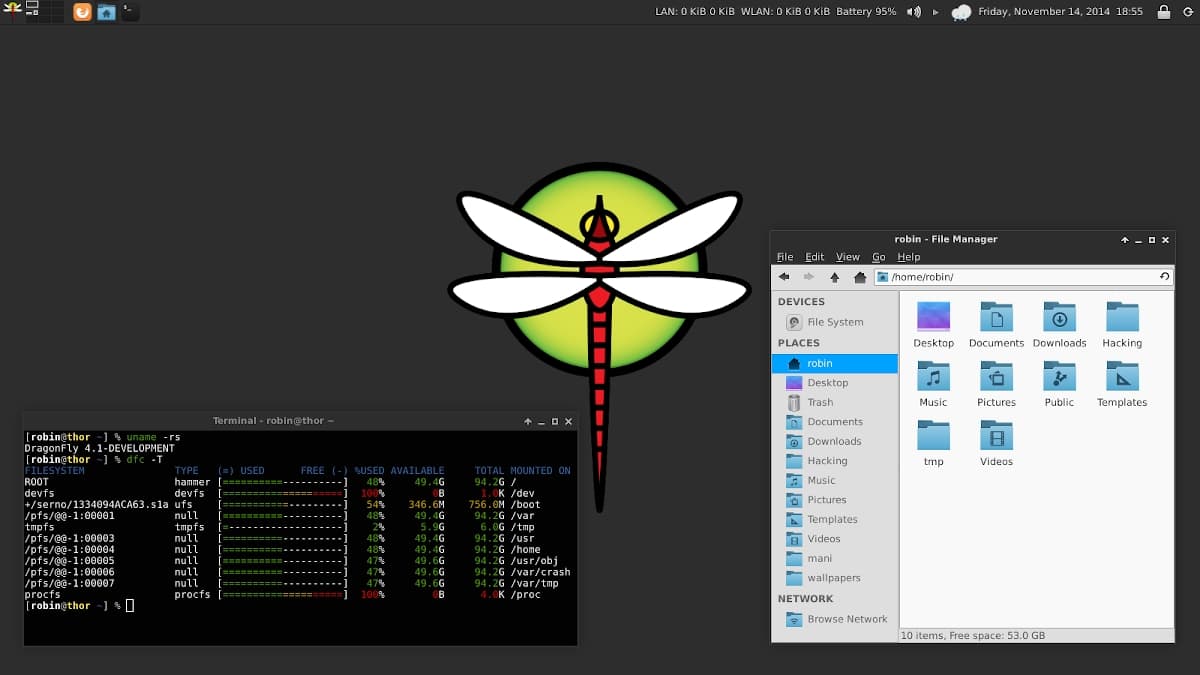Click the Home icon in File Manager toolbar
Screen dimensions: 1200x675
pos(859,277)
